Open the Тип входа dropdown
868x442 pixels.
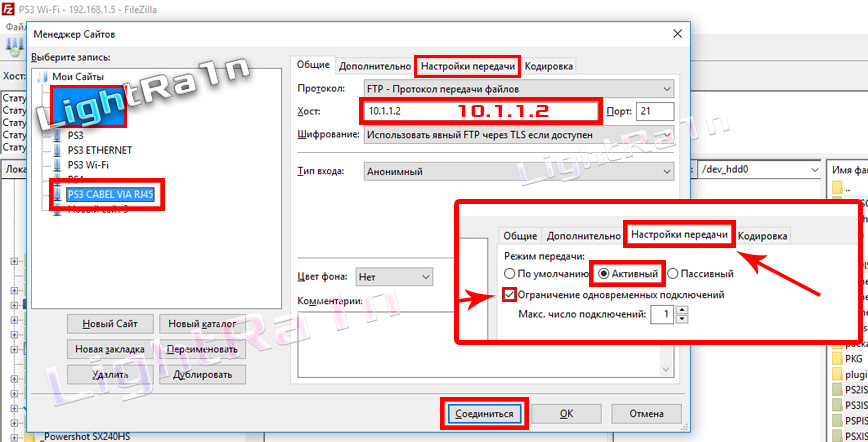[x=519, y=172]
